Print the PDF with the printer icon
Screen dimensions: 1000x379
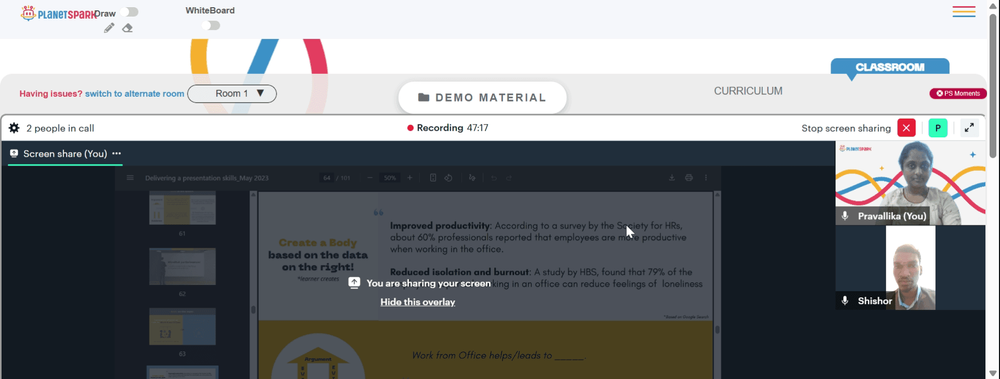point(689,178)
